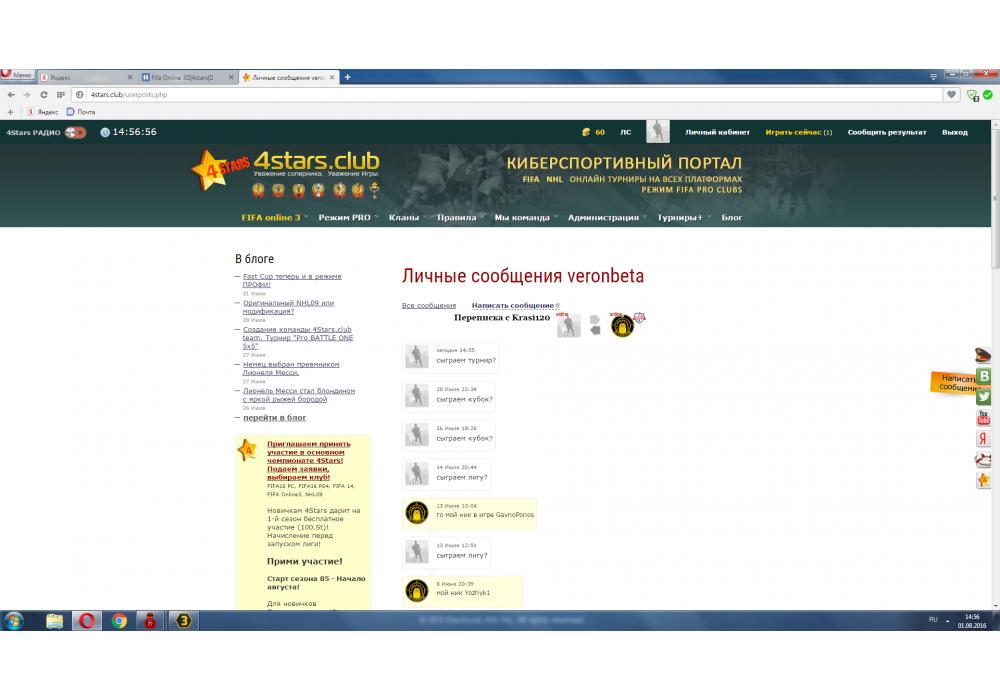Open the Twitter sidebar icon
Image resolution: width=1000 pixels, height=700 pixels.
[x=984, y=397]
